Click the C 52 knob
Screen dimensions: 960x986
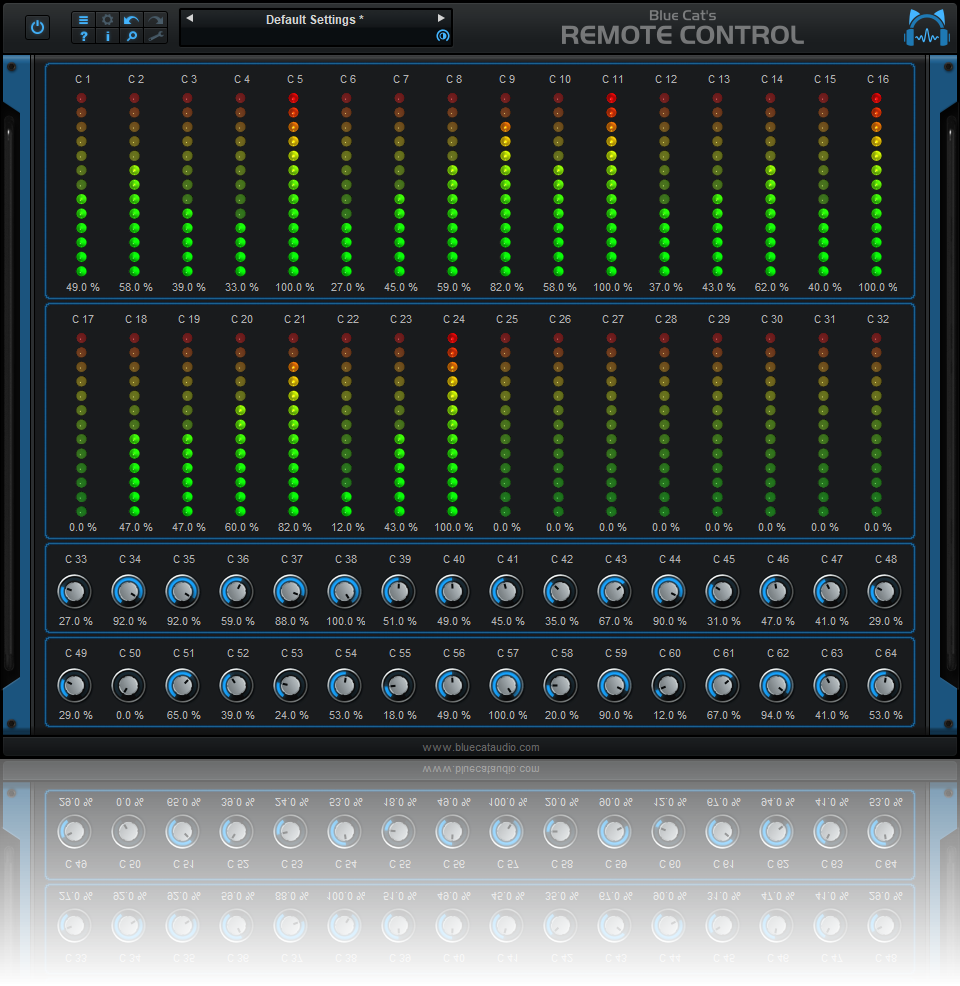[236, 685]
